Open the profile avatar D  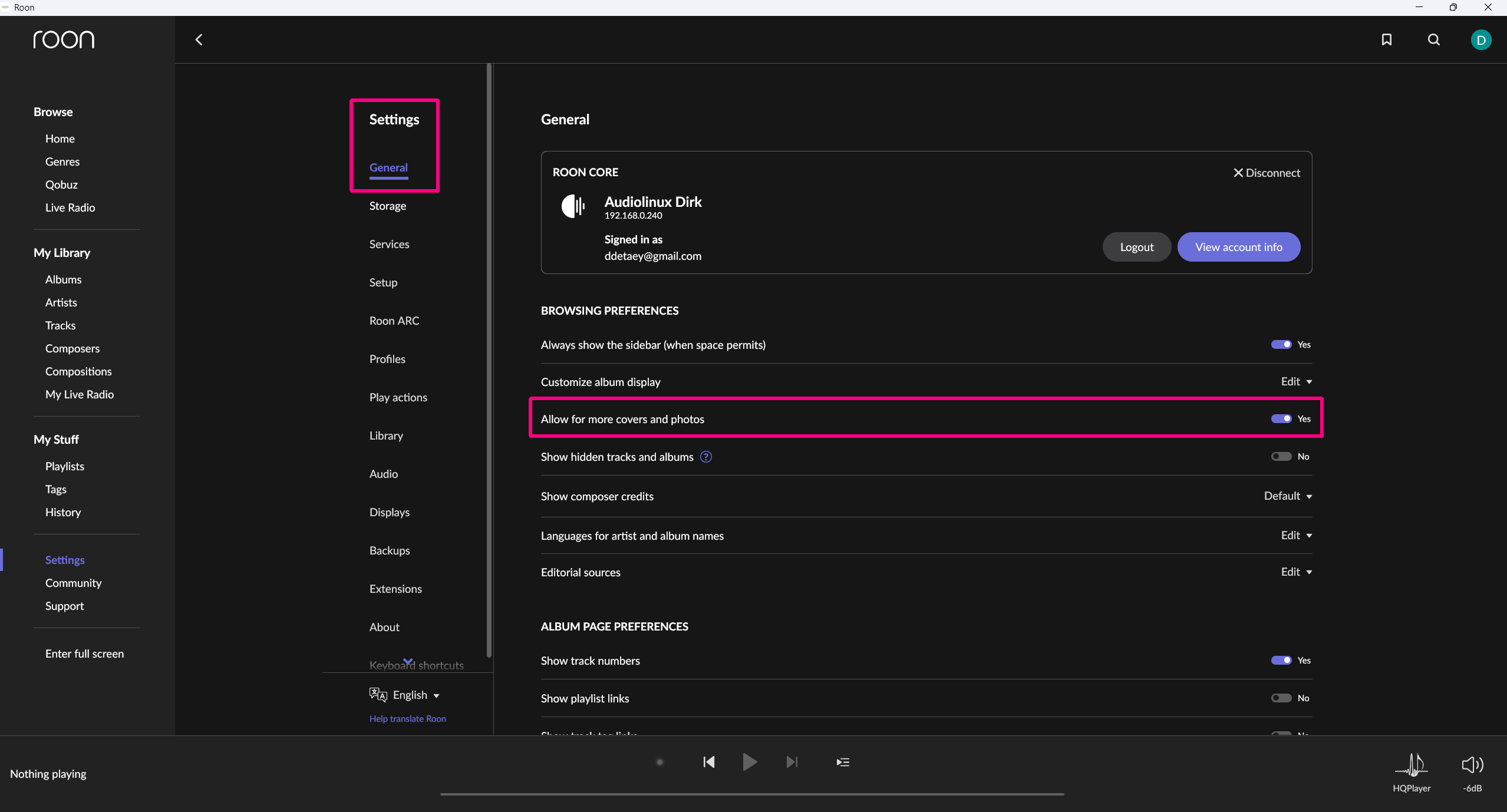pyautogui.click(x=1481, y=39)
